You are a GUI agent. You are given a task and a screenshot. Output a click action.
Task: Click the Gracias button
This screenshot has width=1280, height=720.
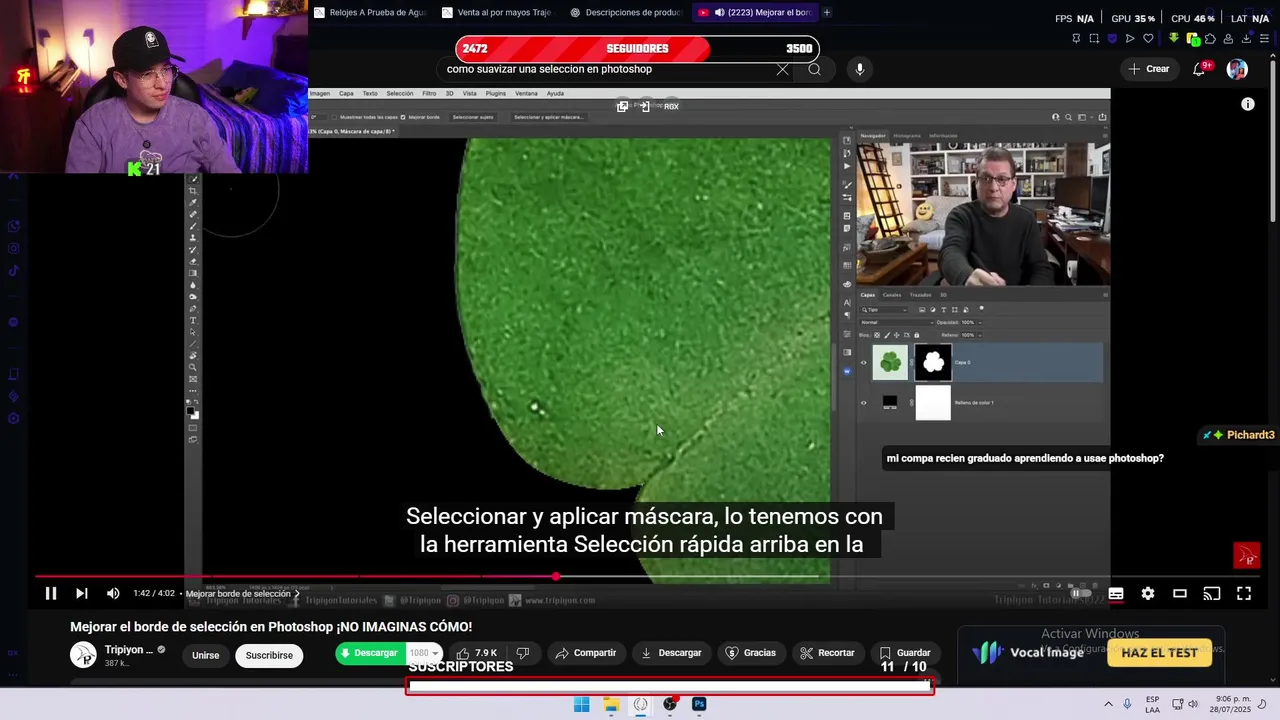tap(750, 653)
